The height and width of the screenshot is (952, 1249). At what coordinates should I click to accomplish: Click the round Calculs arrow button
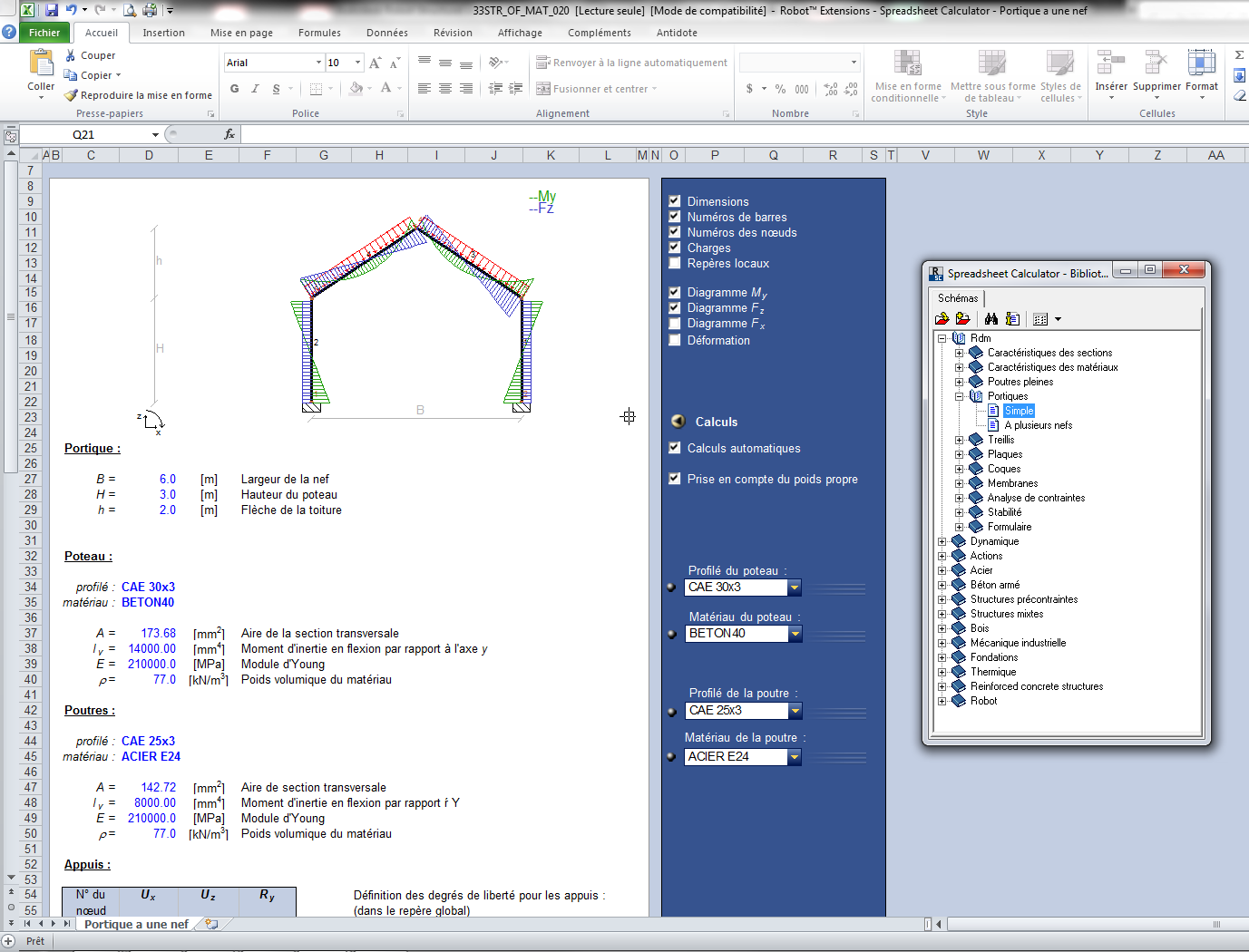[678, 422]
